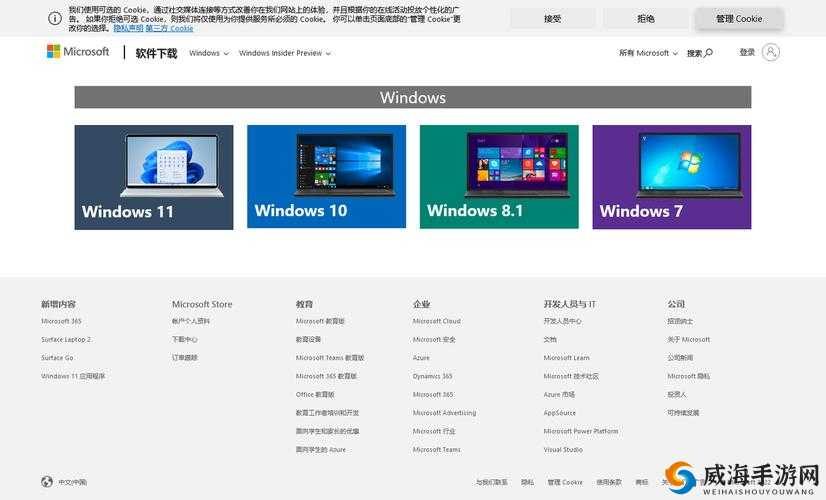The width and height of the screenshot is (826, 500).
Task: Click the globe language icon in footer
Action: 47,482
